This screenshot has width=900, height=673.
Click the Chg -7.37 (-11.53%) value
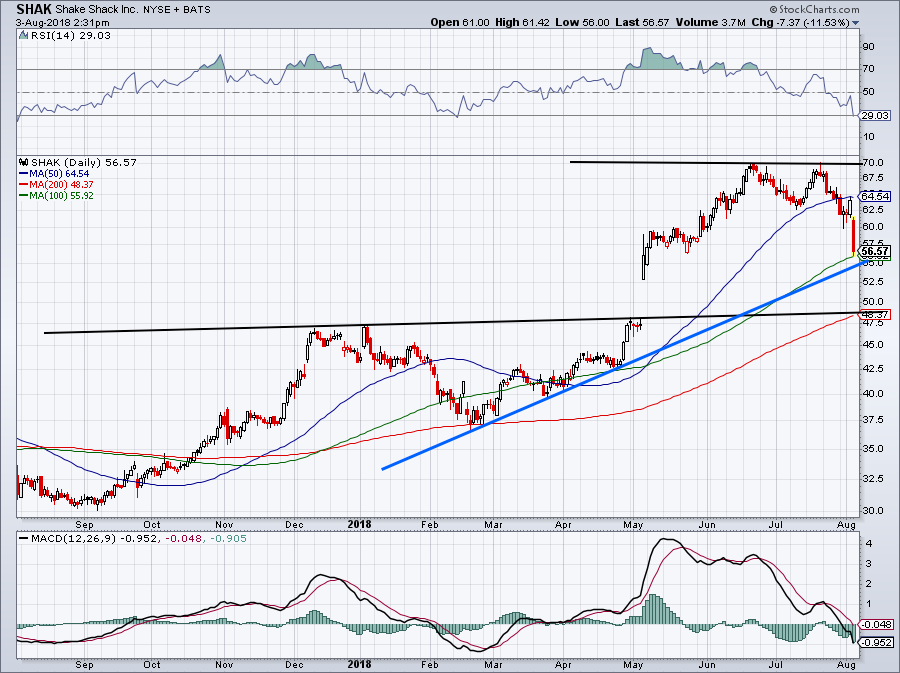(800, 23)
